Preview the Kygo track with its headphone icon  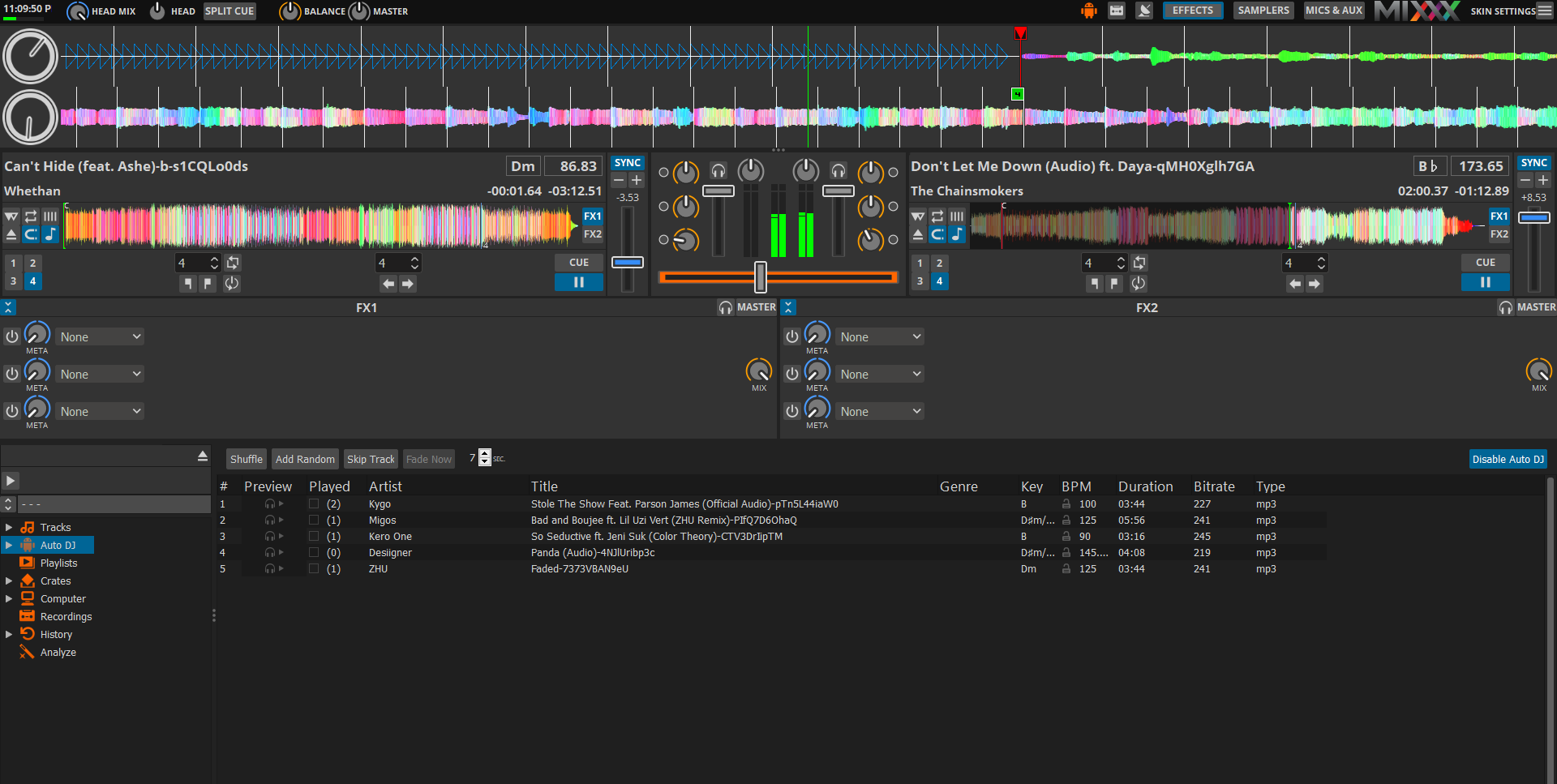pyautogui.click(x=270, y=504)
